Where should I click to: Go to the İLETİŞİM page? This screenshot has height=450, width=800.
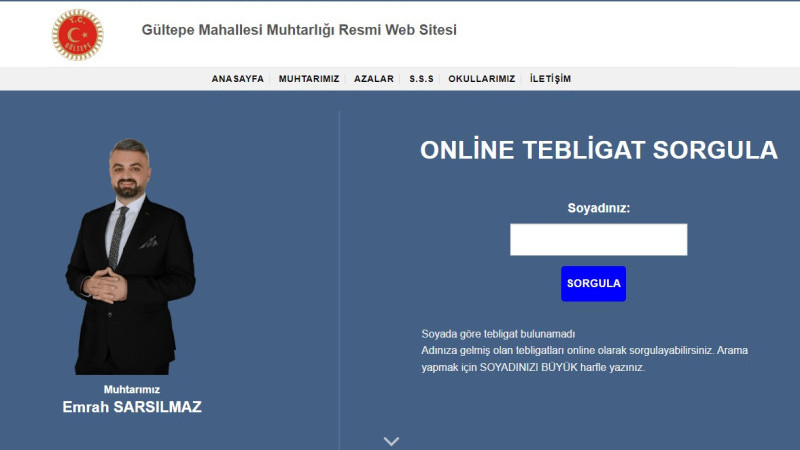click(x=550, y=79)
